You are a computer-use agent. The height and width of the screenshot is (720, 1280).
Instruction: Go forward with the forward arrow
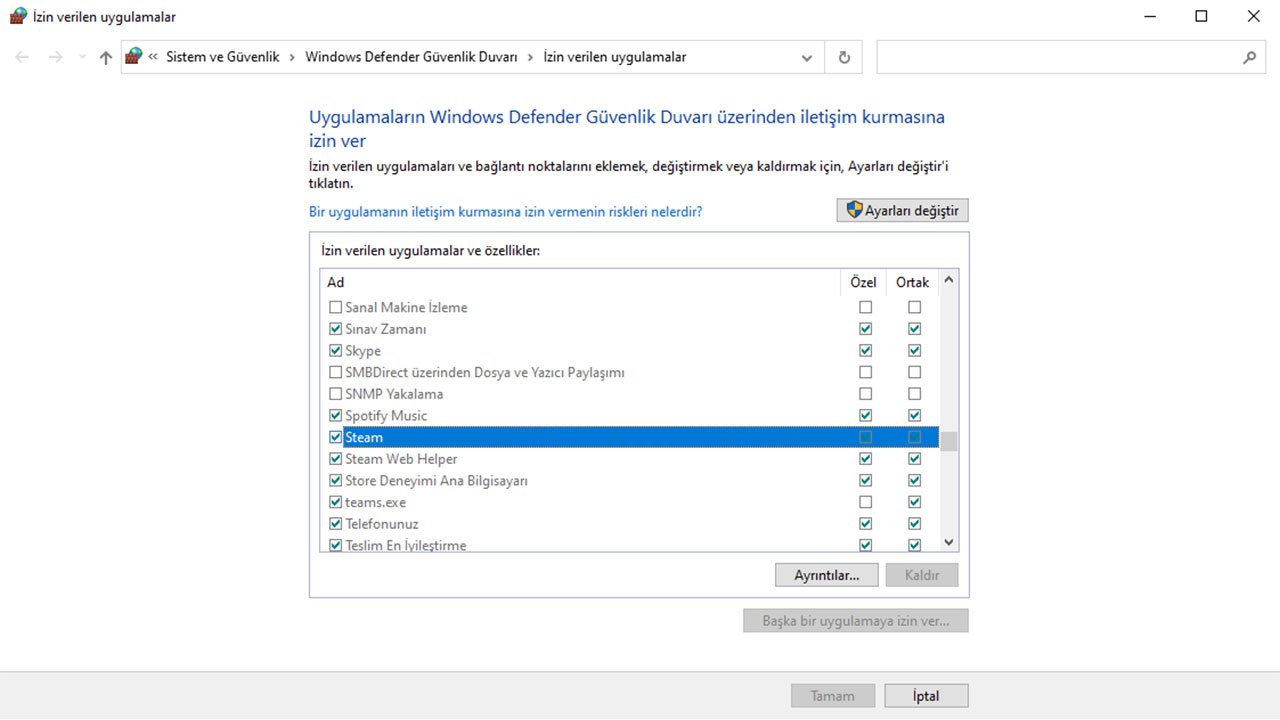click(x=56, y=58)
